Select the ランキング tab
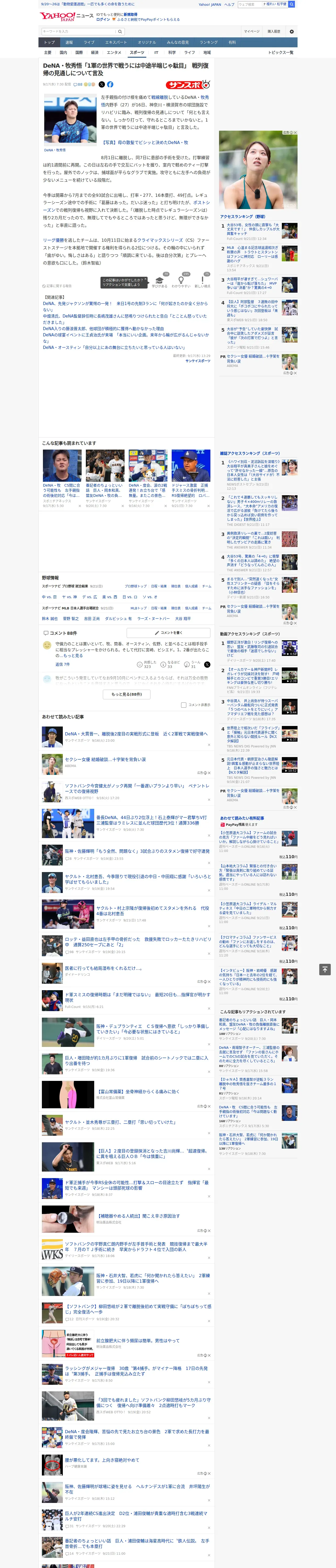The width and height of the screenshot is (336, 1568). [209, 43]
